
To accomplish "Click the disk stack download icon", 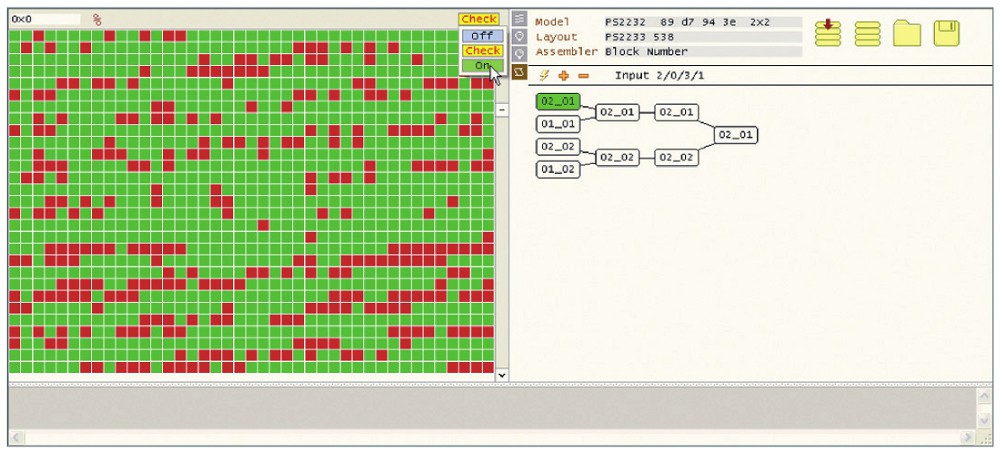I will pyautogui.click(x=827, y=32).
